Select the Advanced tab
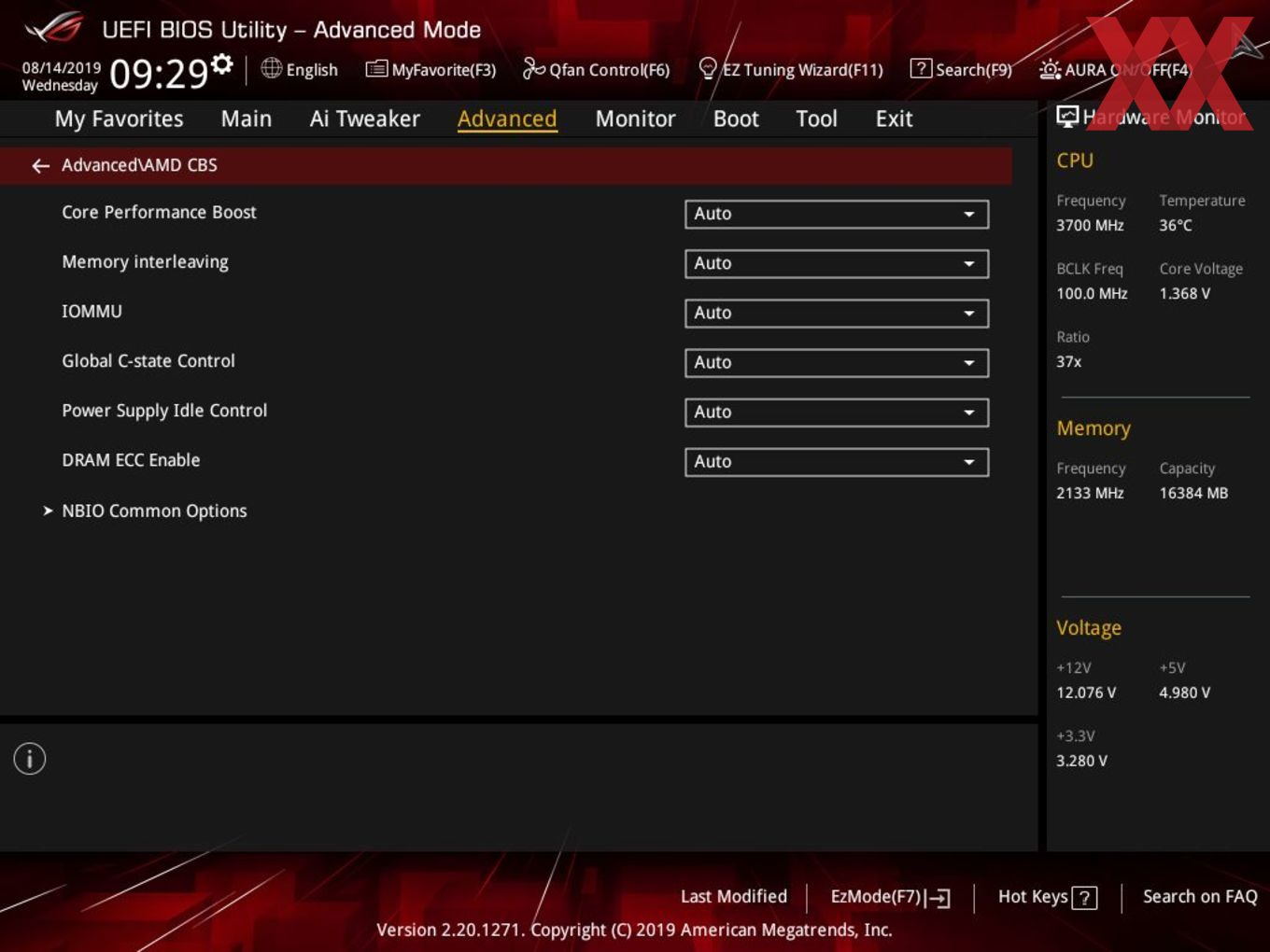 click(507, 119)
